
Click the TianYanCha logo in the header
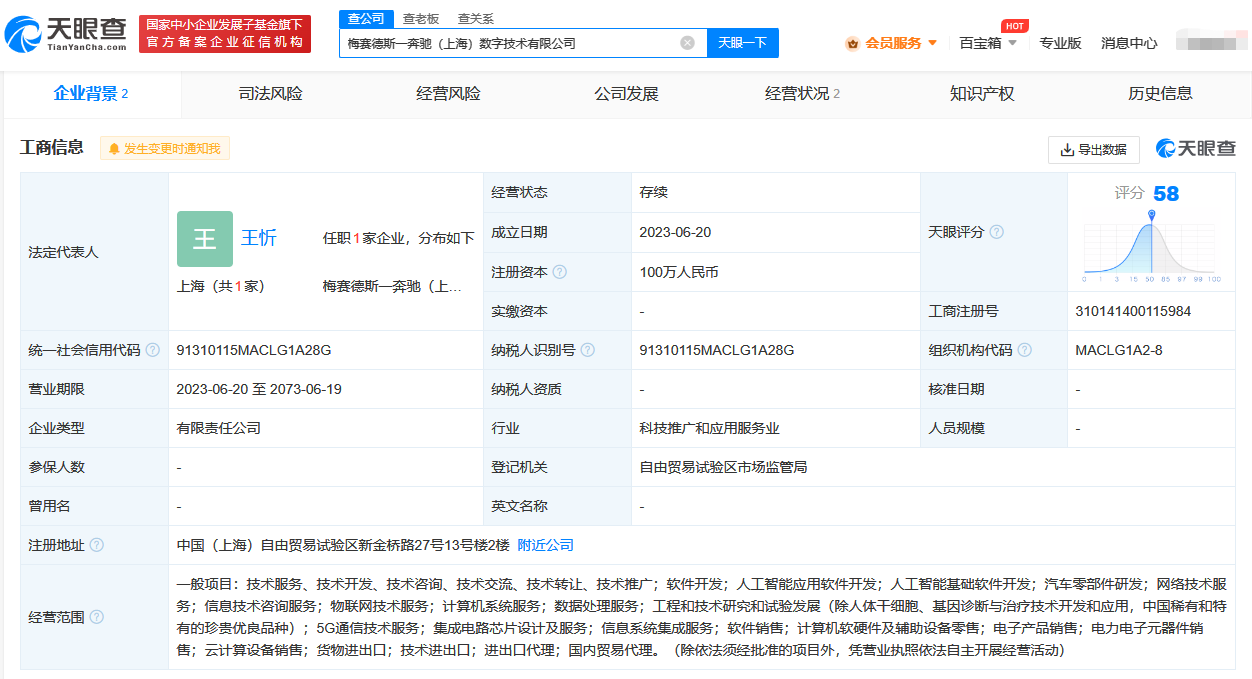(66, 34)
